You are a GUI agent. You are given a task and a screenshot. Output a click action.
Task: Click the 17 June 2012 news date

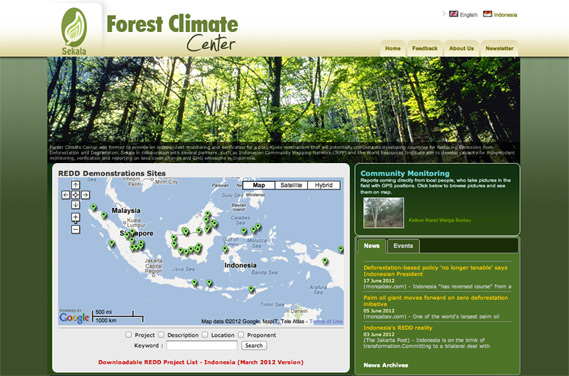[379, 281]
